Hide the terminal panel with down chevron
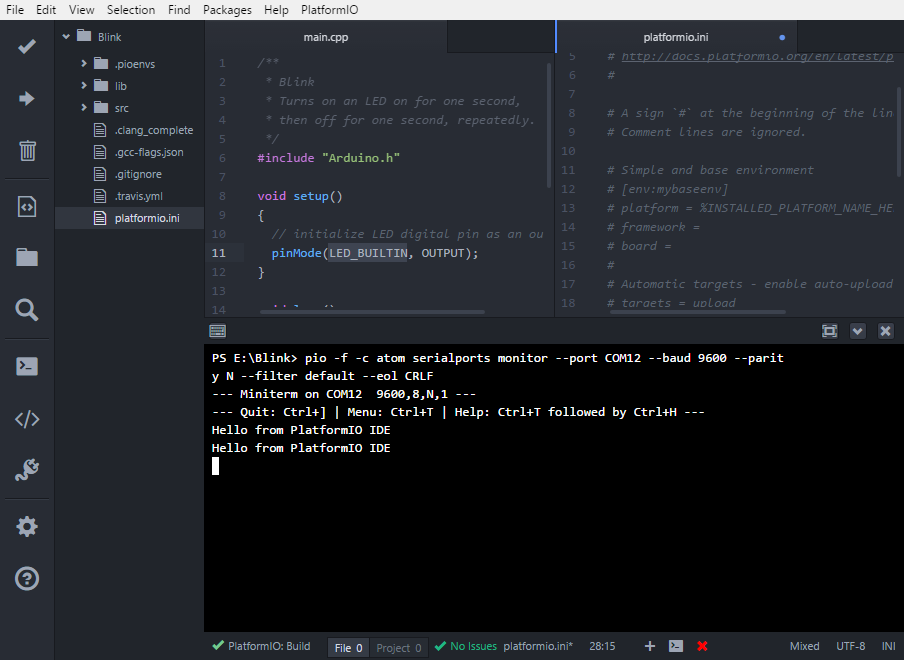The image size is (904, 660). pos(858,331)
